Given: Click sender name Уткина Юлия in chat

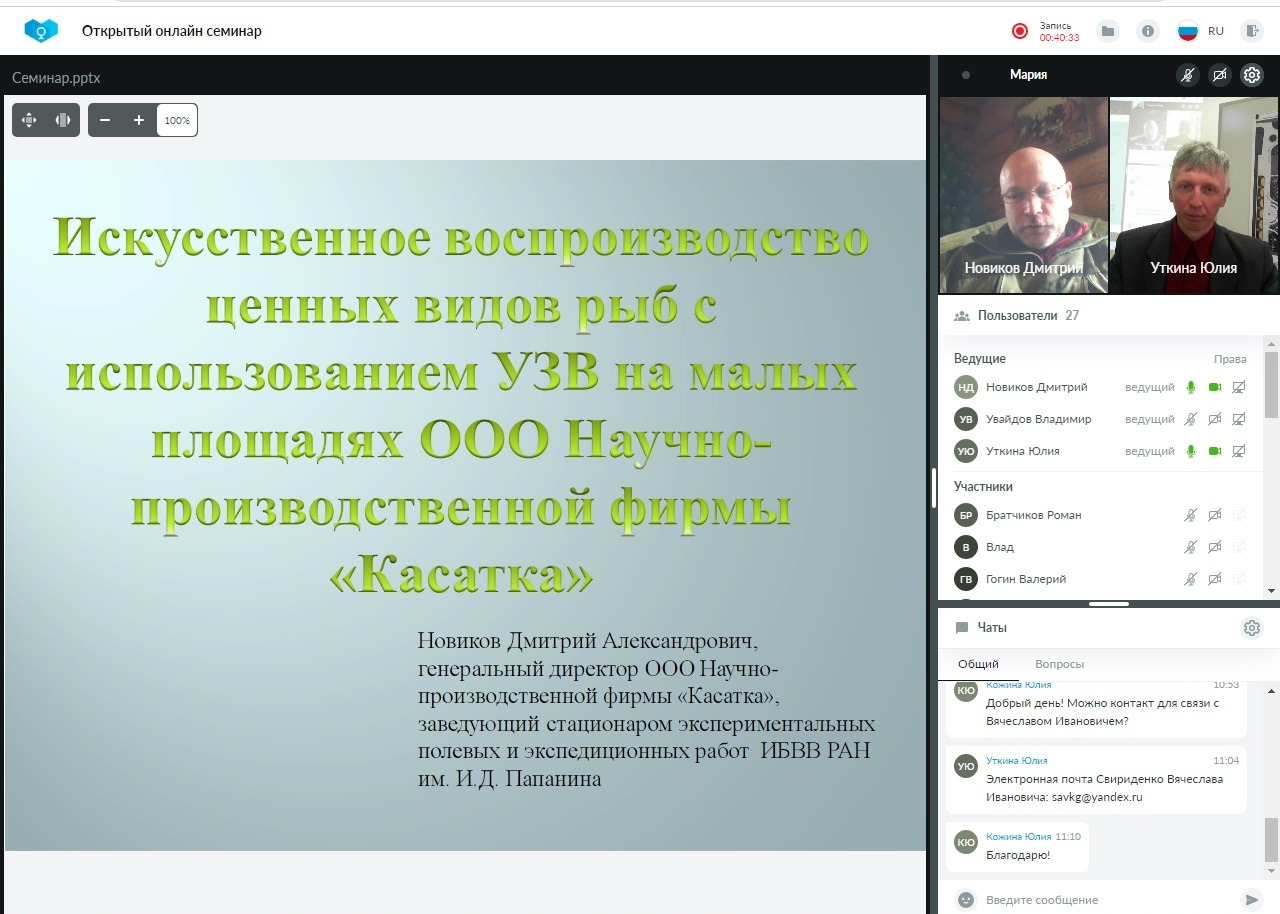Looking at the screenshot, I should click(x=1017, y=761).
